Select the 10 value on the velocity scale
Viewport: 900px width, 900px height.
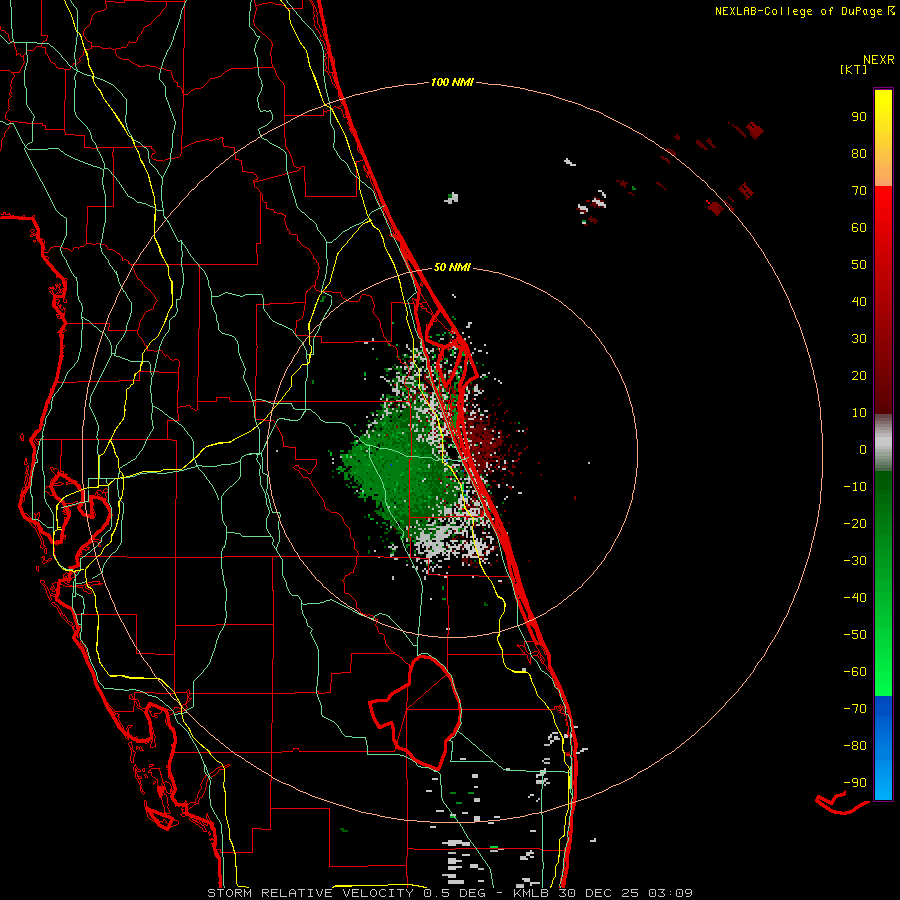click(x=859, y=413)
